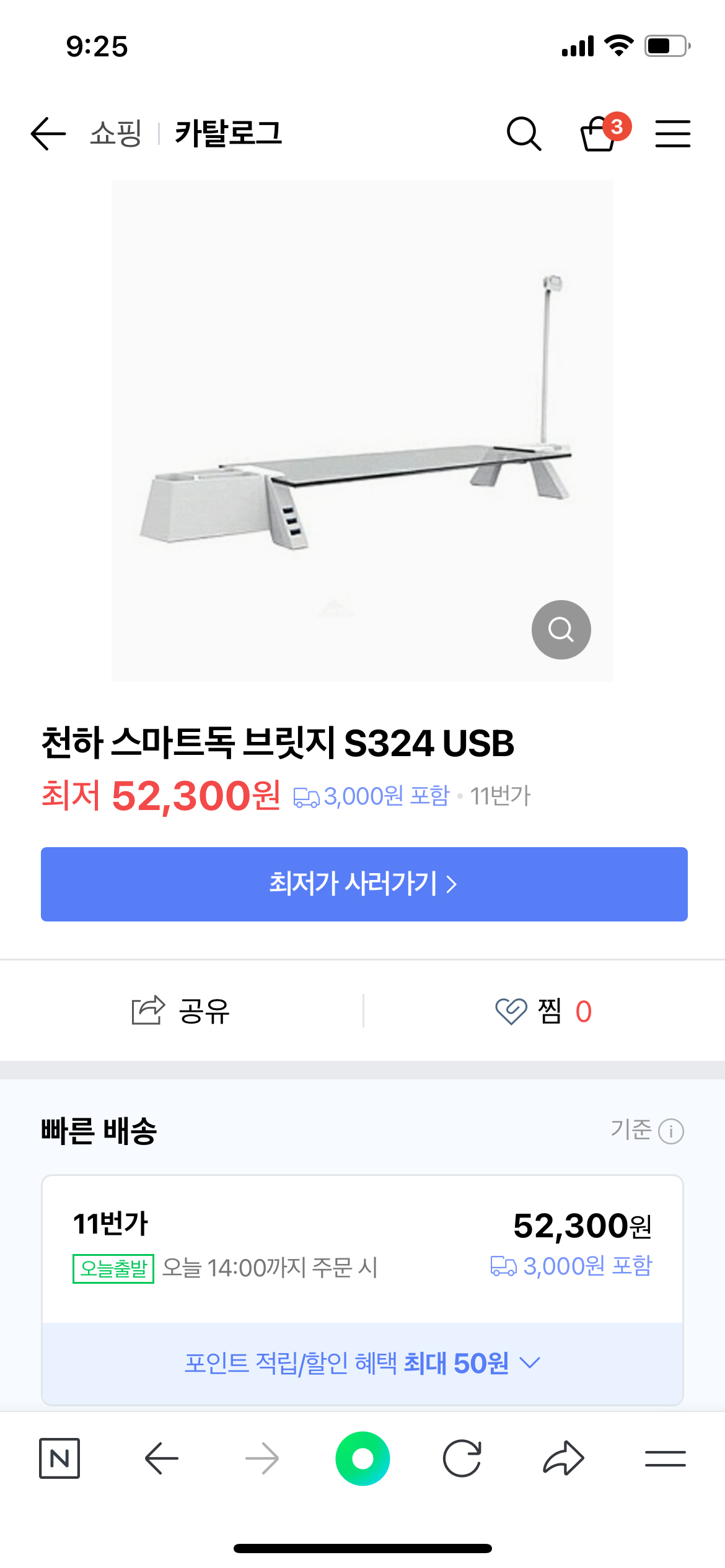725x1568 pixels.
Task: Go back using bottom browser arrow
Action: pos(162,1458)
